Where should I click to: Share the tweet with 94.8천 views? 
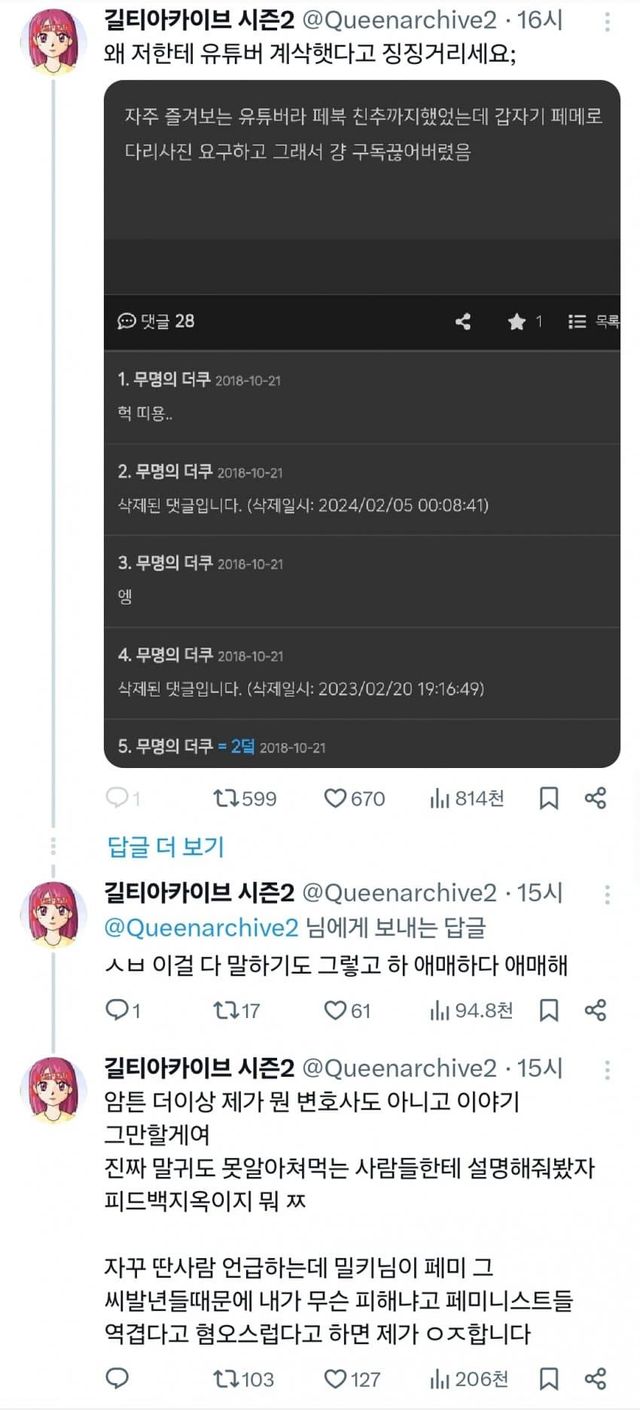(595, 1010)
